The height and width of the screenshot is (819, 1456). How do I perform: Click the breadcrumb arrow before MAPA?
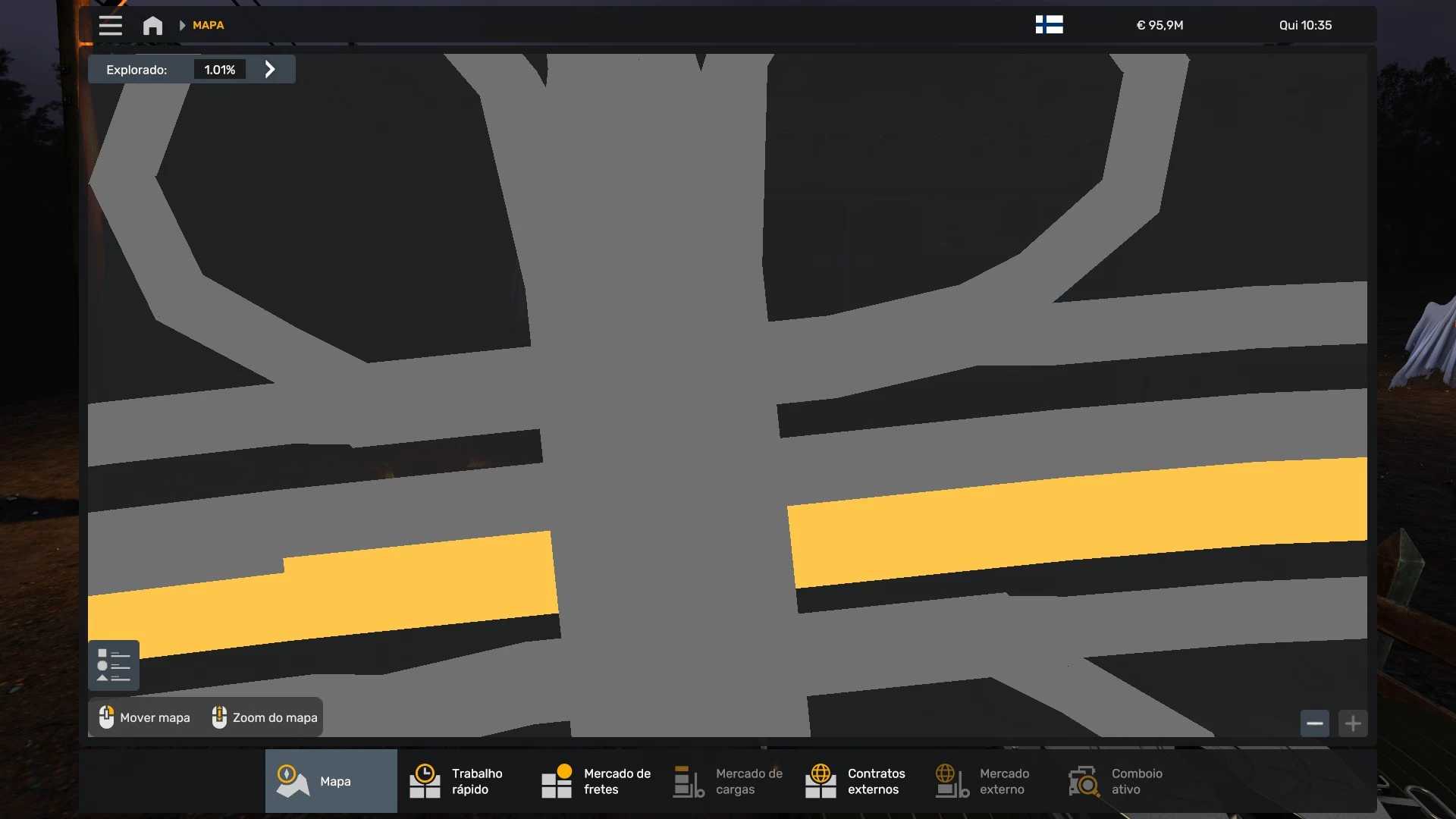(182, 25)
